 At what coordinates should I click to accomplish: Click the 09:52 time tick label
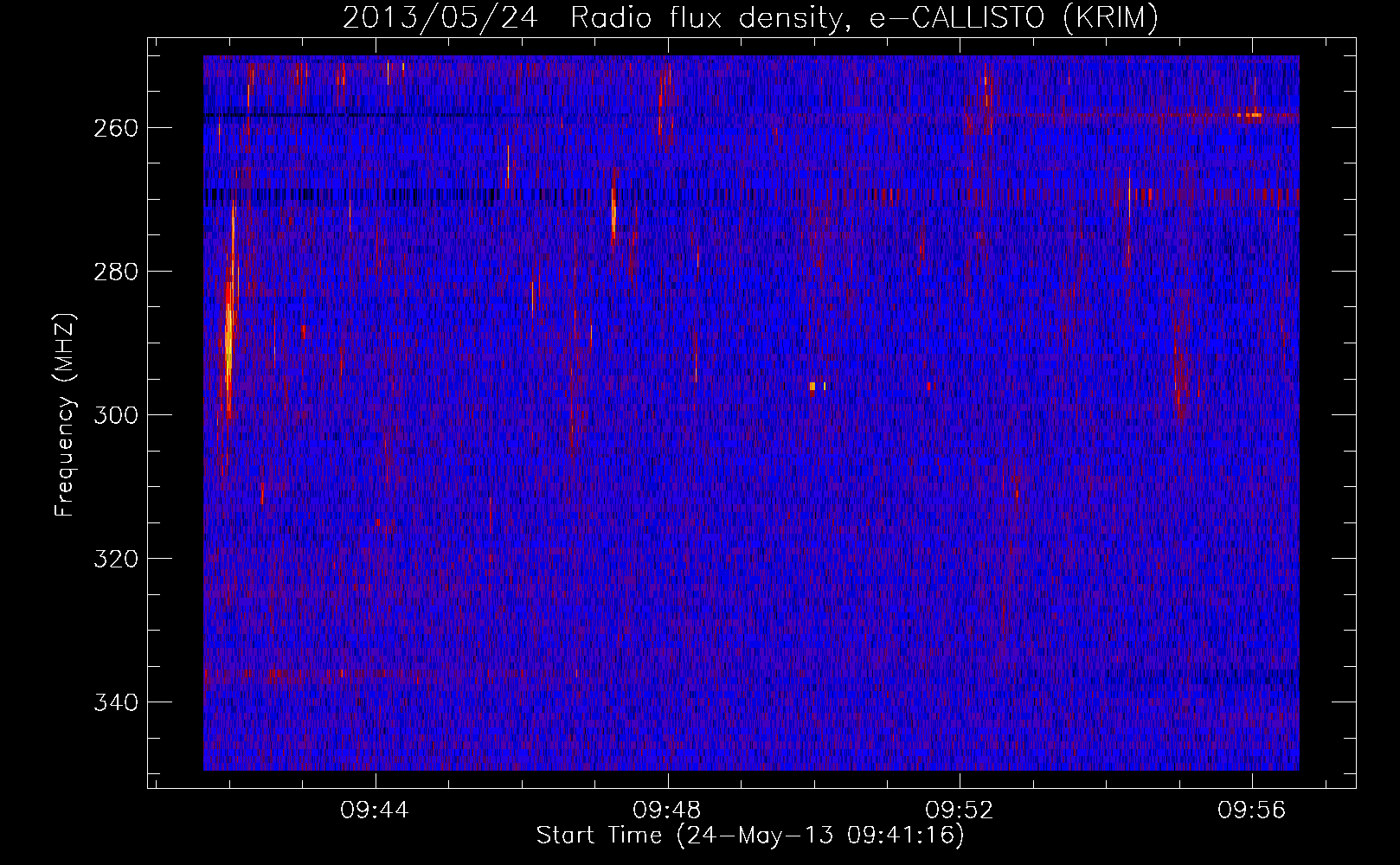(960, 811)
